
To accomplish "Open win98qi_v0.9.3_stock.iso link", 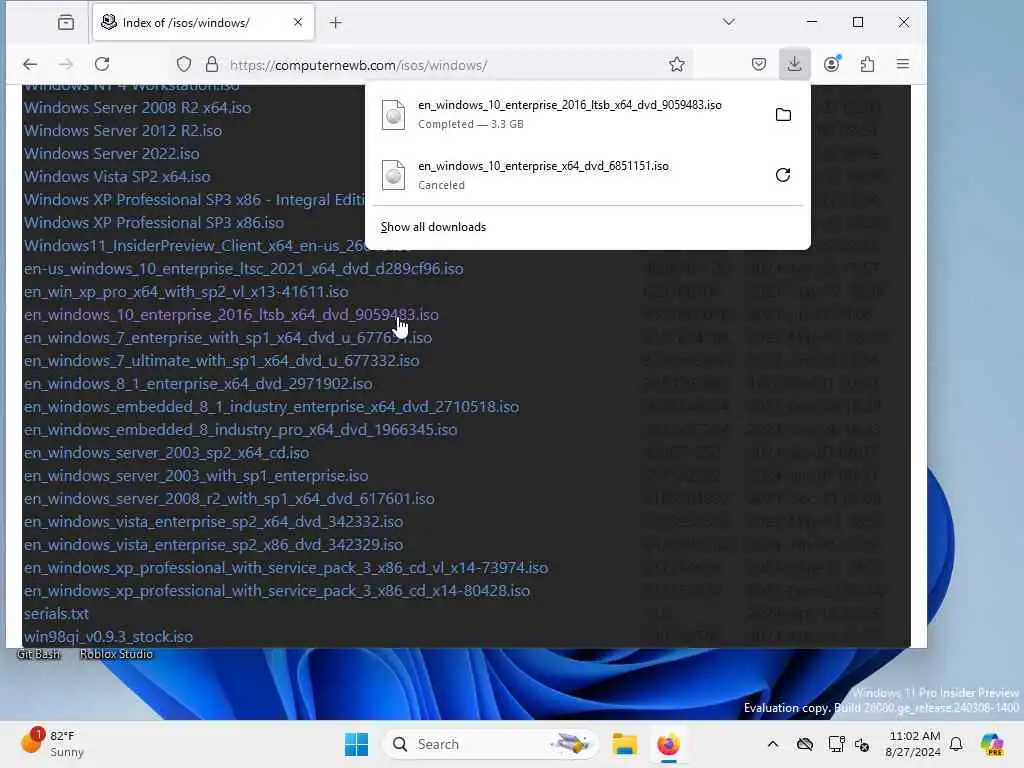I will click(x=108, y=637).
